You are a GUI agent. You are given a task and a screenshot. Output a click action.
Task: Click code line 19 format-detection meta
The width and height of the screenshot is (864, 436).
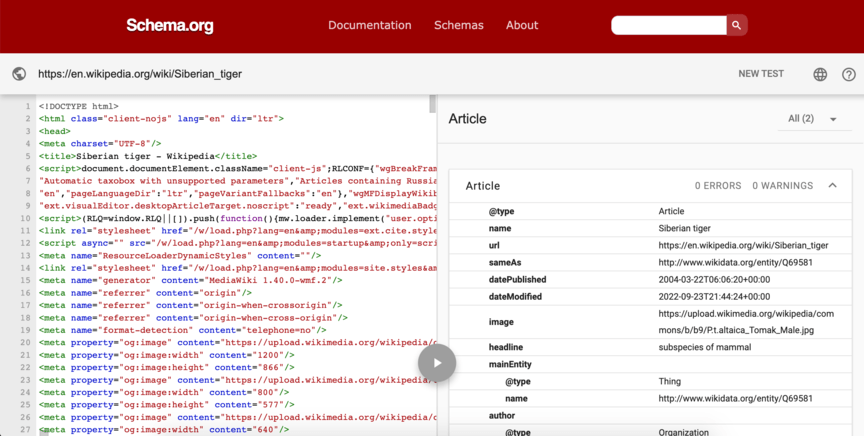click(182, 330)
